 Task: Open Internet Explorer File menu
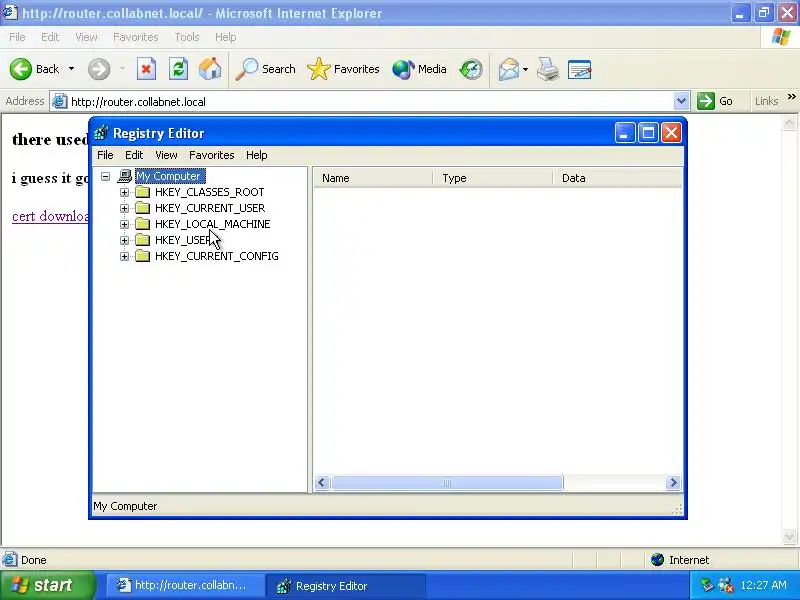tap(17, 37)
